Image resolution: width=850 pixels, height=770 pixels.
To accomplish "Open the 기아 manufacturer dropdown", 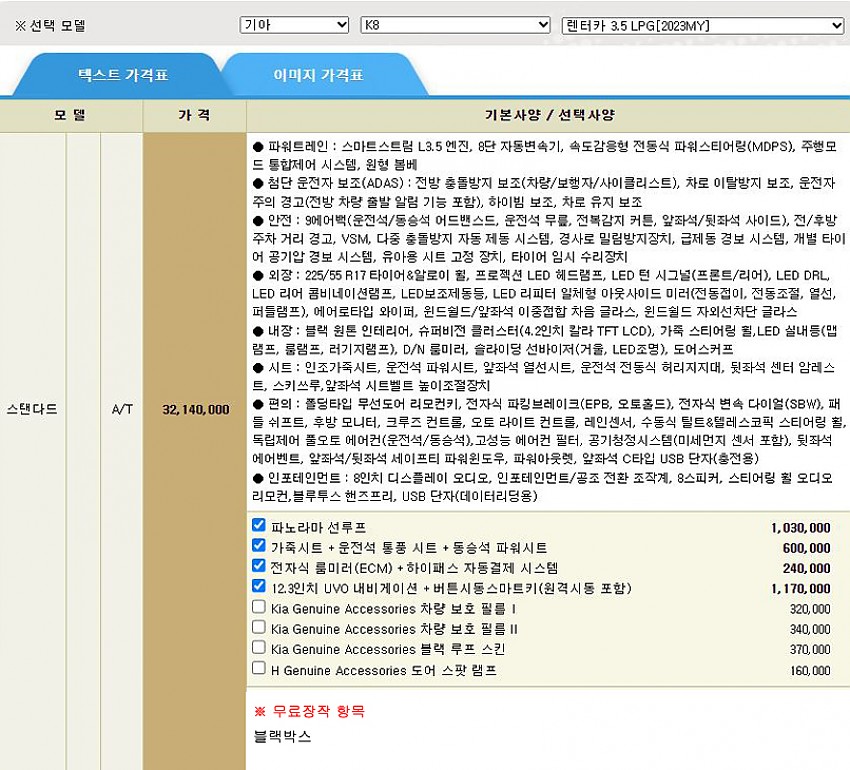I will (294, 25).
